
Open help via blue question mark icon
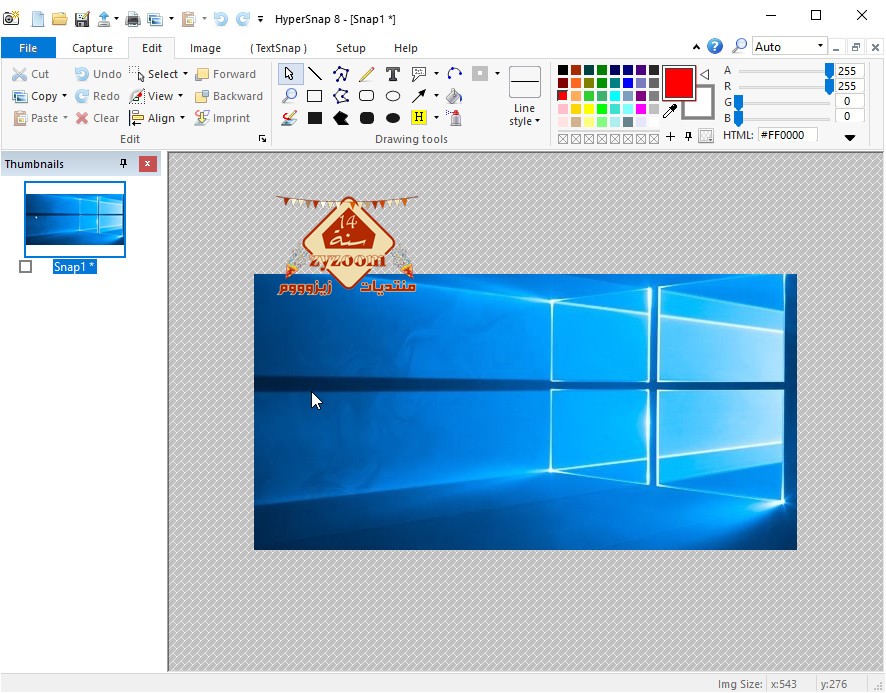coord(715,46)
